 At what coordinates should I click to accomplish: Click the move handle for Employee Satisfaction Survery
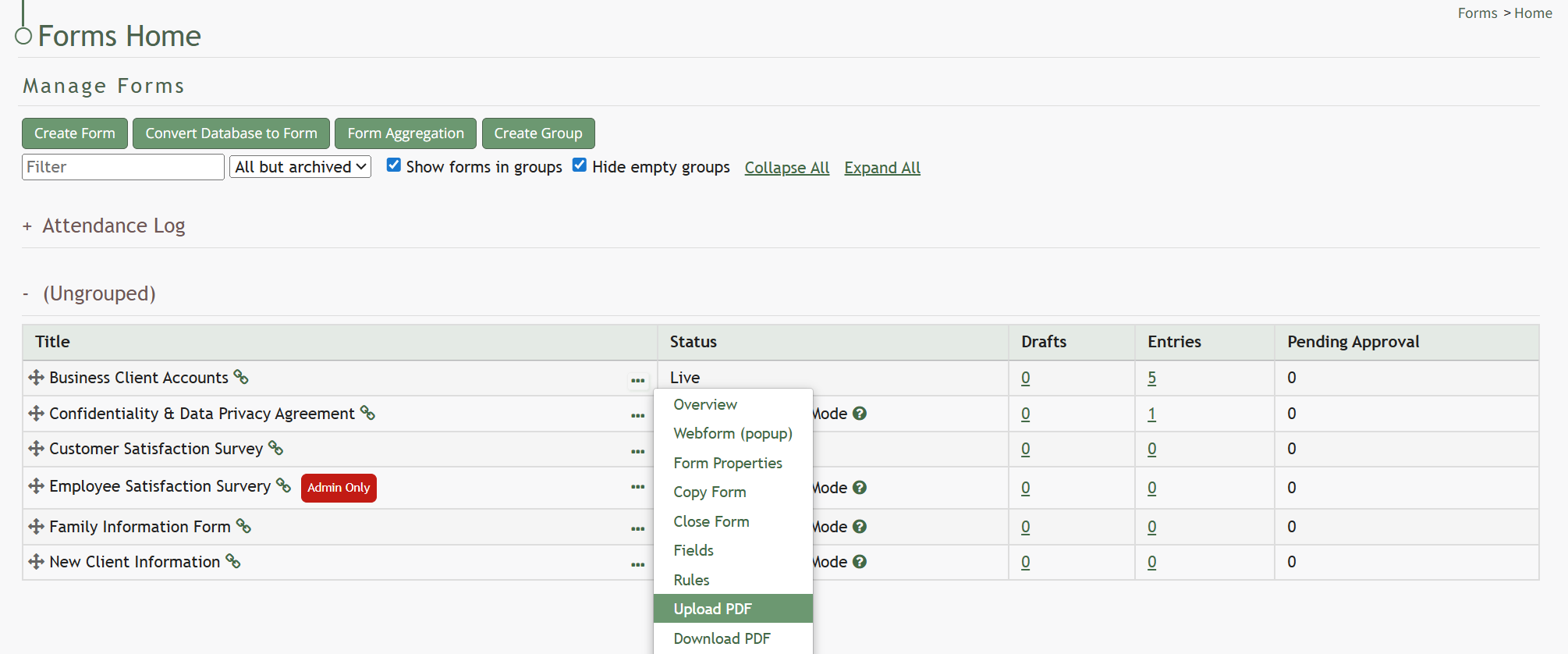(36, 486)
